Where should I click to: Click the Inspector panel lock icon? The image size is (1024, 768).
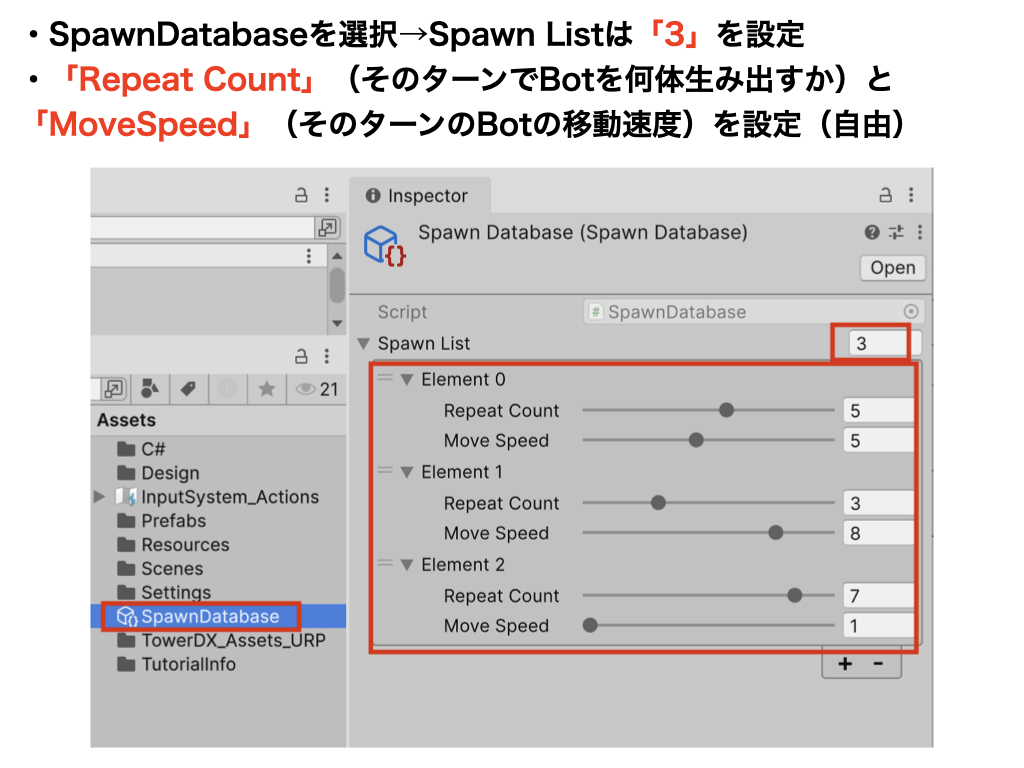pyautogui.click(x=886, y=195)
